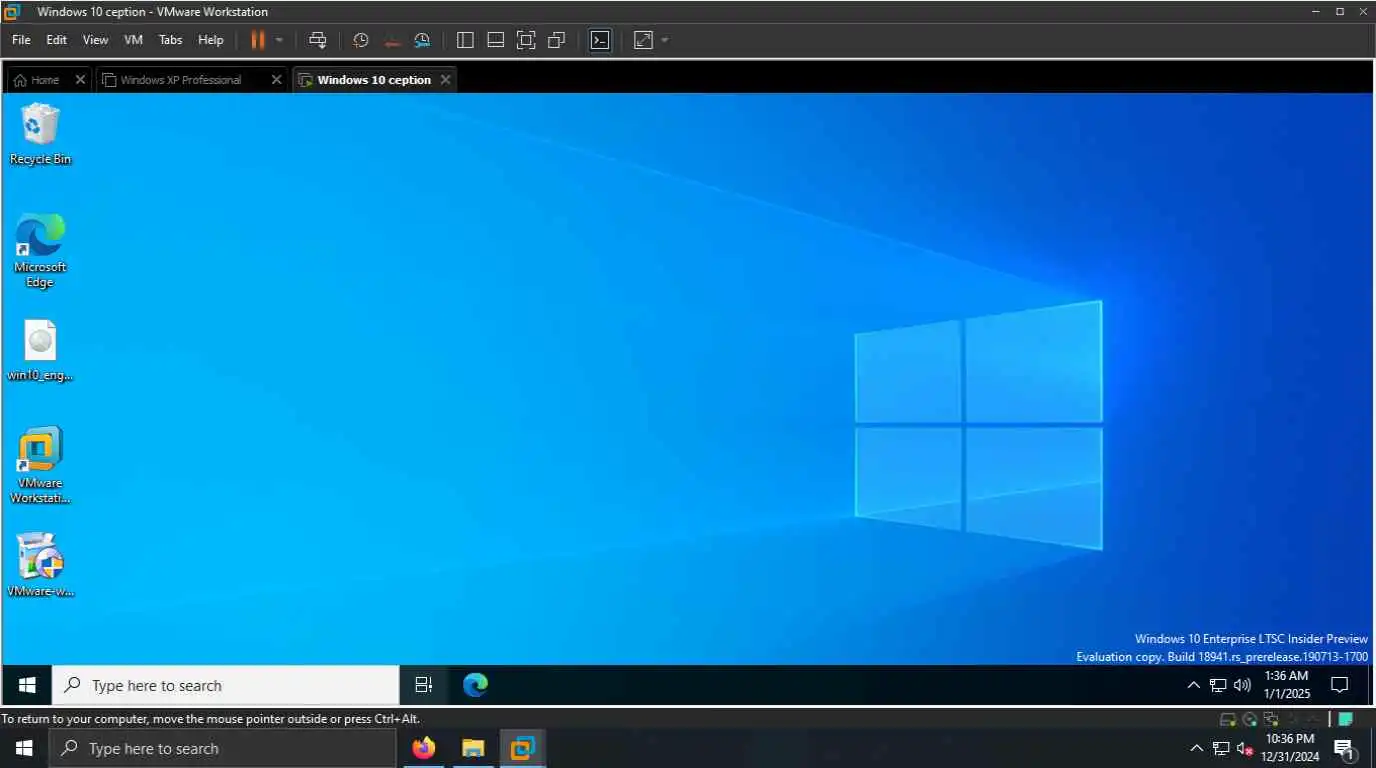Enter full screen mode from the toolbar
The height and width of the screenshot is (768, 1376).
tap(526, 40)
